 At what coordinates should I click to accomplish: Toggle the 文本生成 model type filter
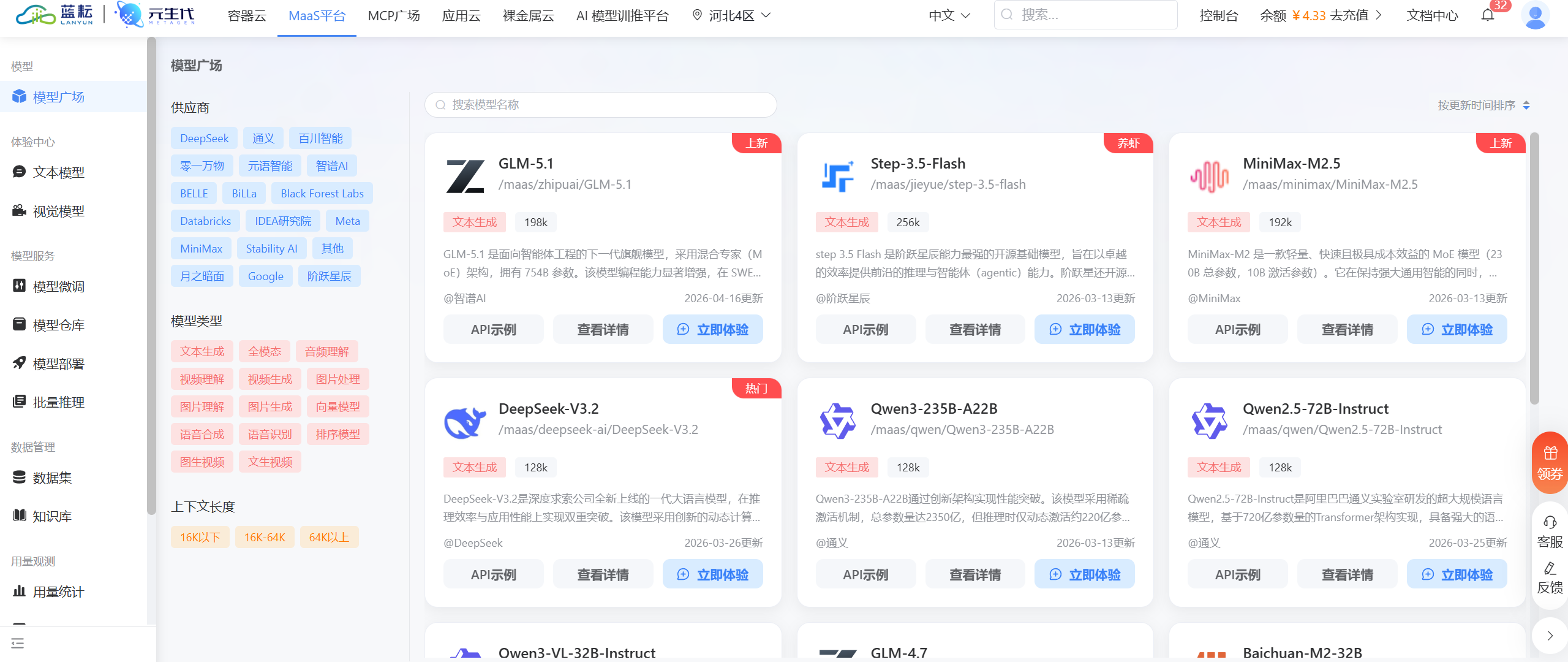[202, 352]
